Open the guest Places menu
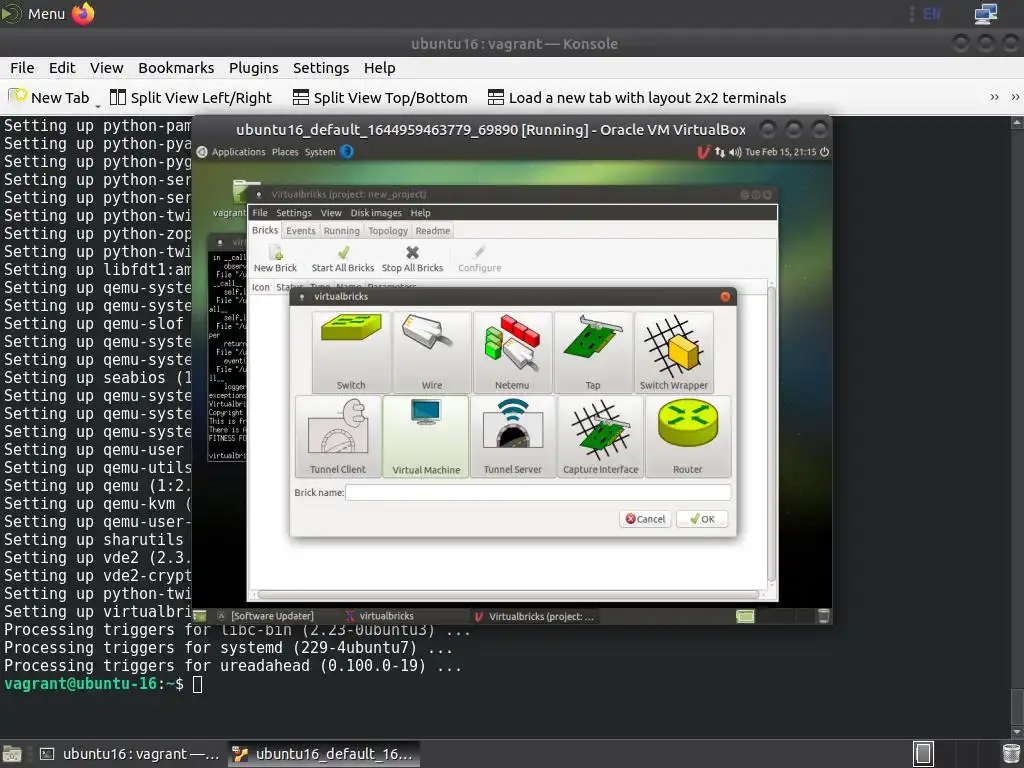 (285, 152)
